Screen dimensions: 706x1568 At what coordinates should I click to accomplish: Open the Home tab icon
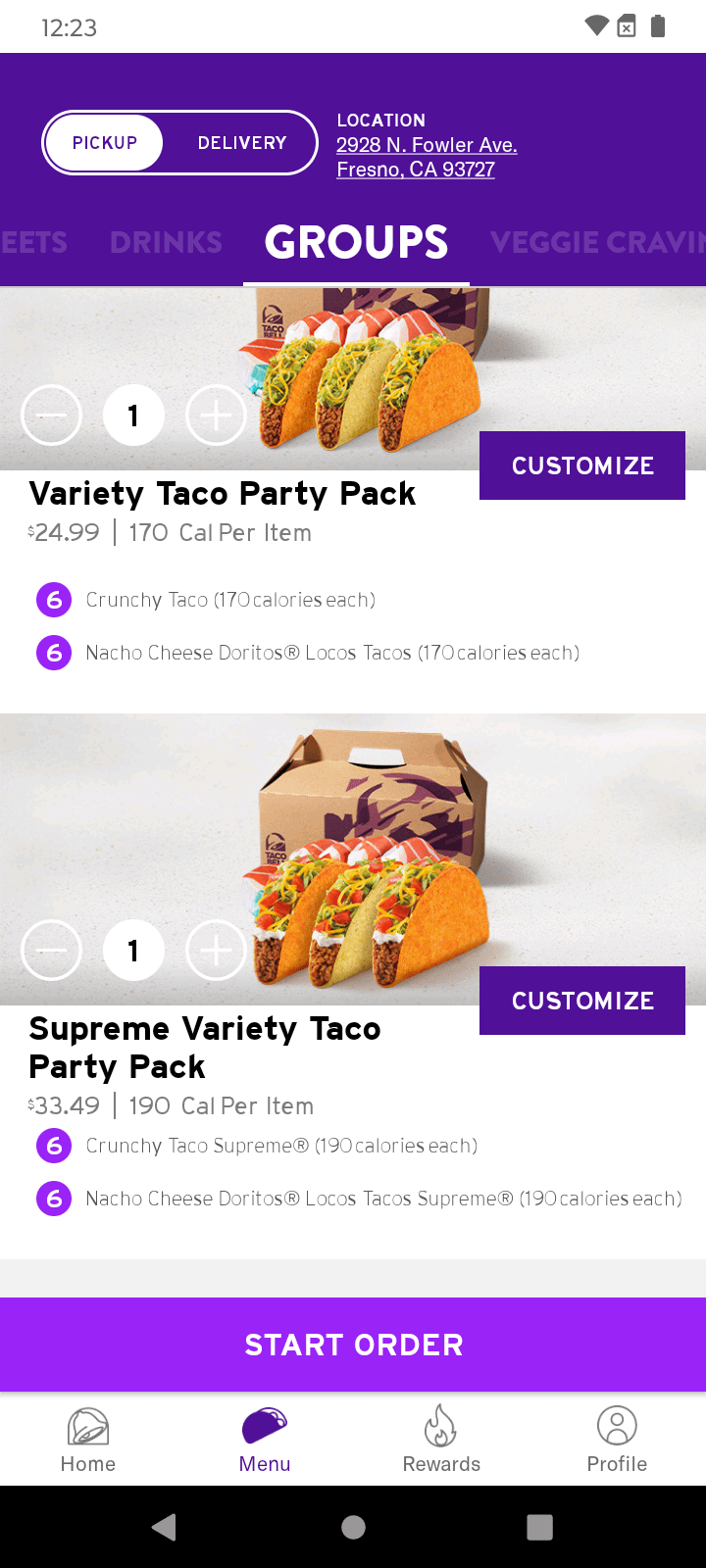[88, 1427]
